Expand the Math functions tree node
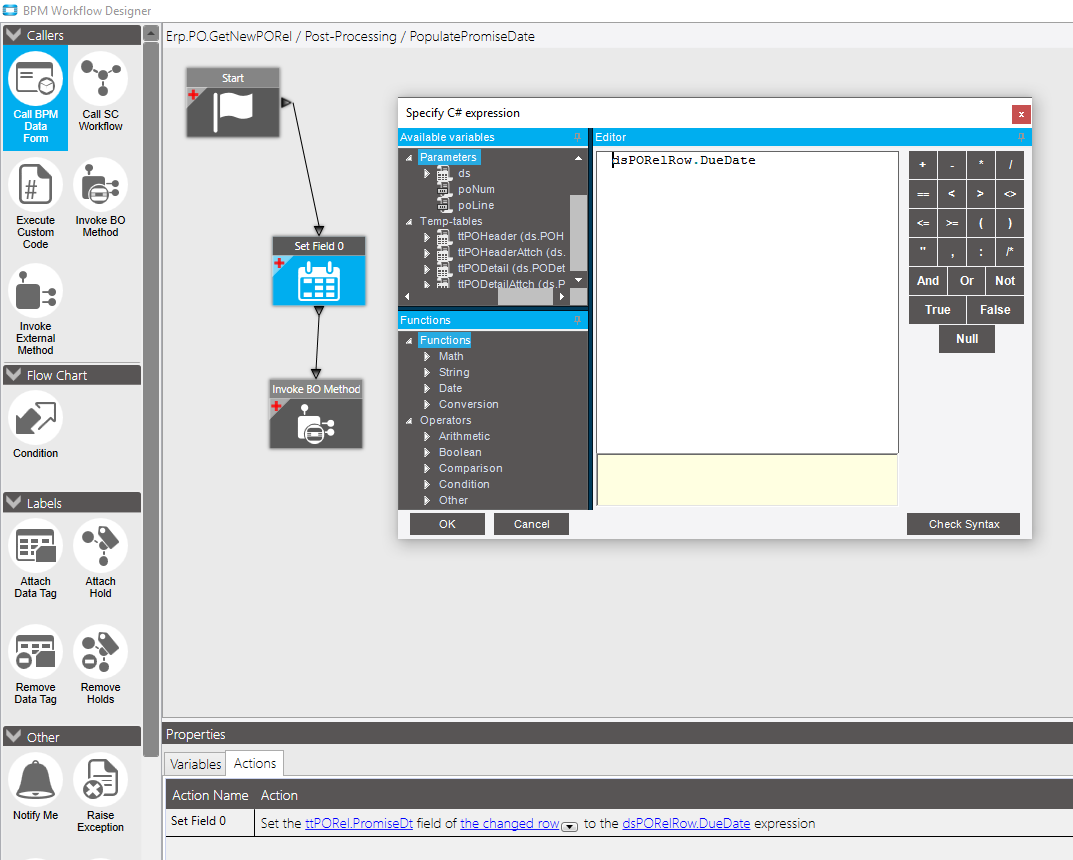The width and height of the screenshot is (1073, 860). (x=427, y=357)
